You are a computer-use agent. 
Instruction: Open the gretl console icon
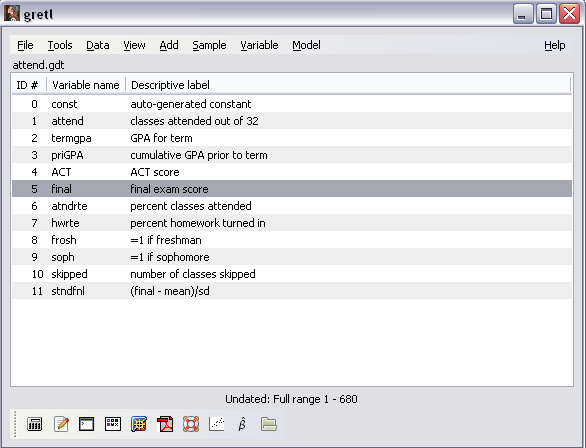pos(86,424)
